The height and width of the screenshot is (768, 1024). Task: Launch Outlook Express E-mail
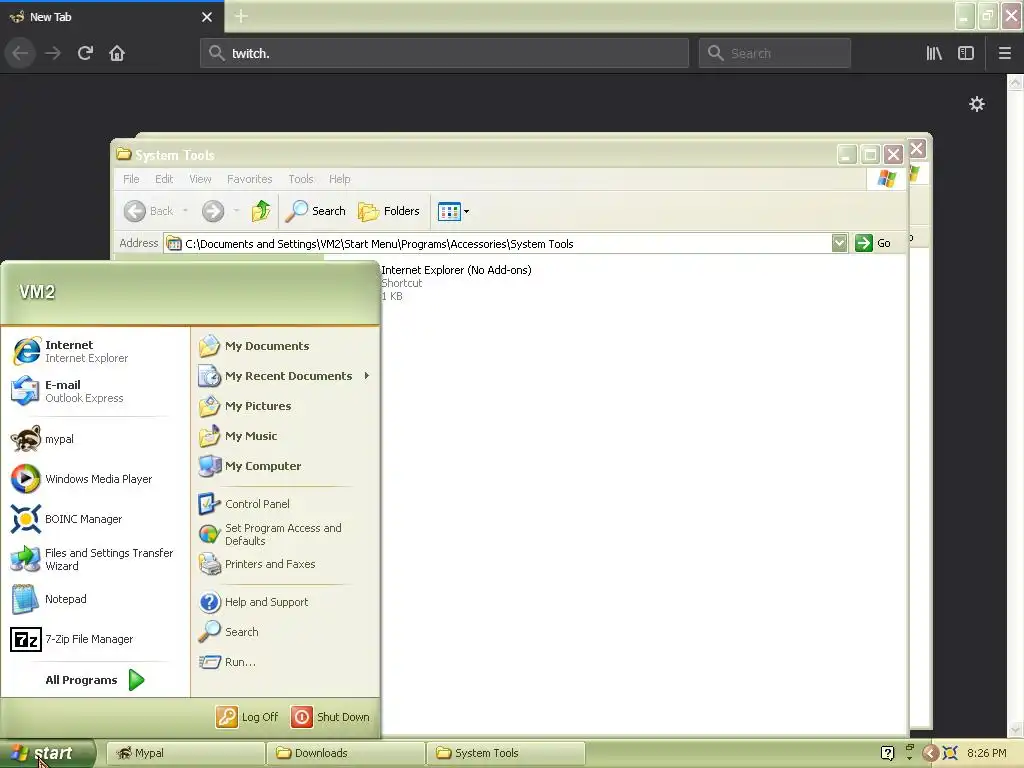95,391
